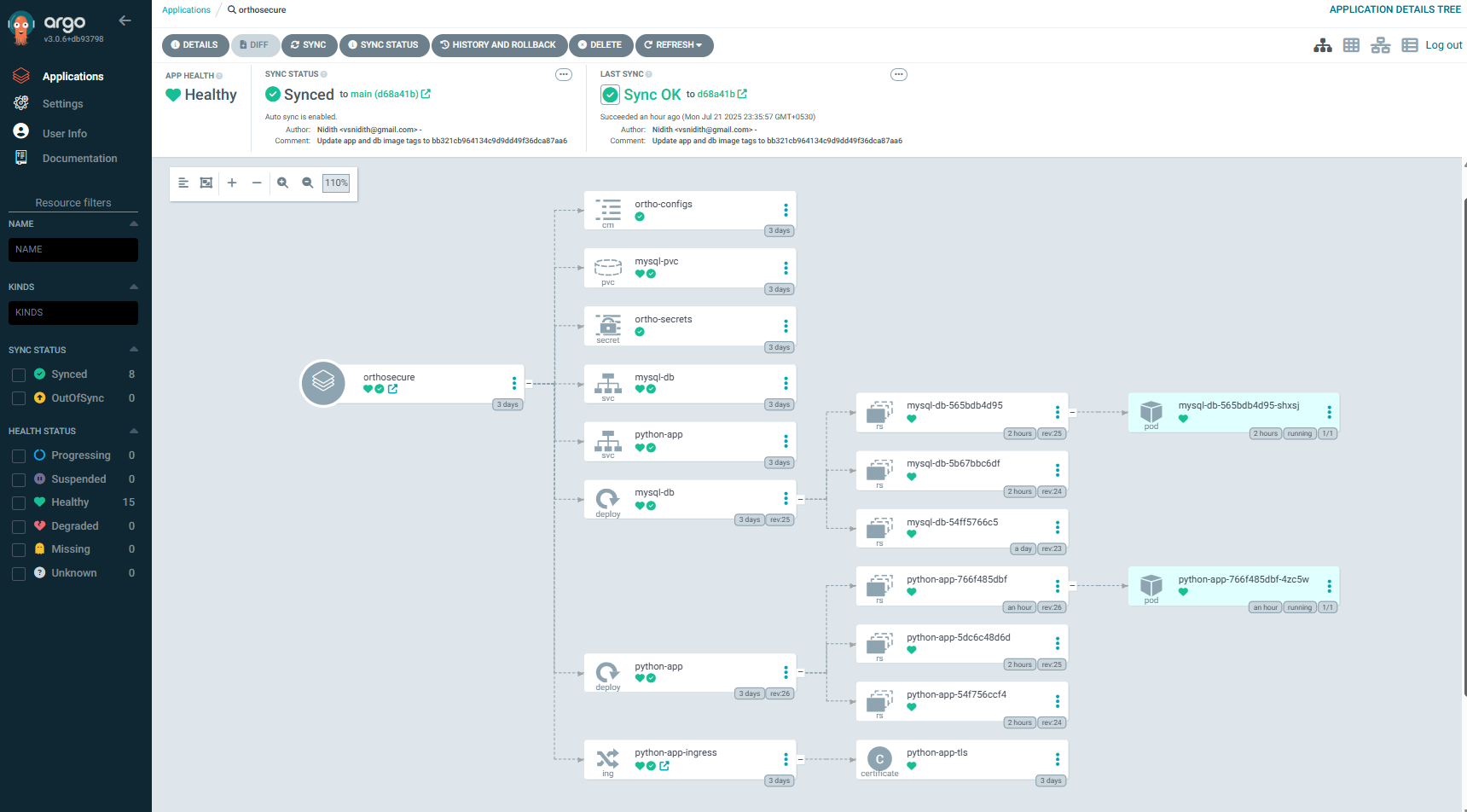Open the Settings sidebar item

click(63, 104)
